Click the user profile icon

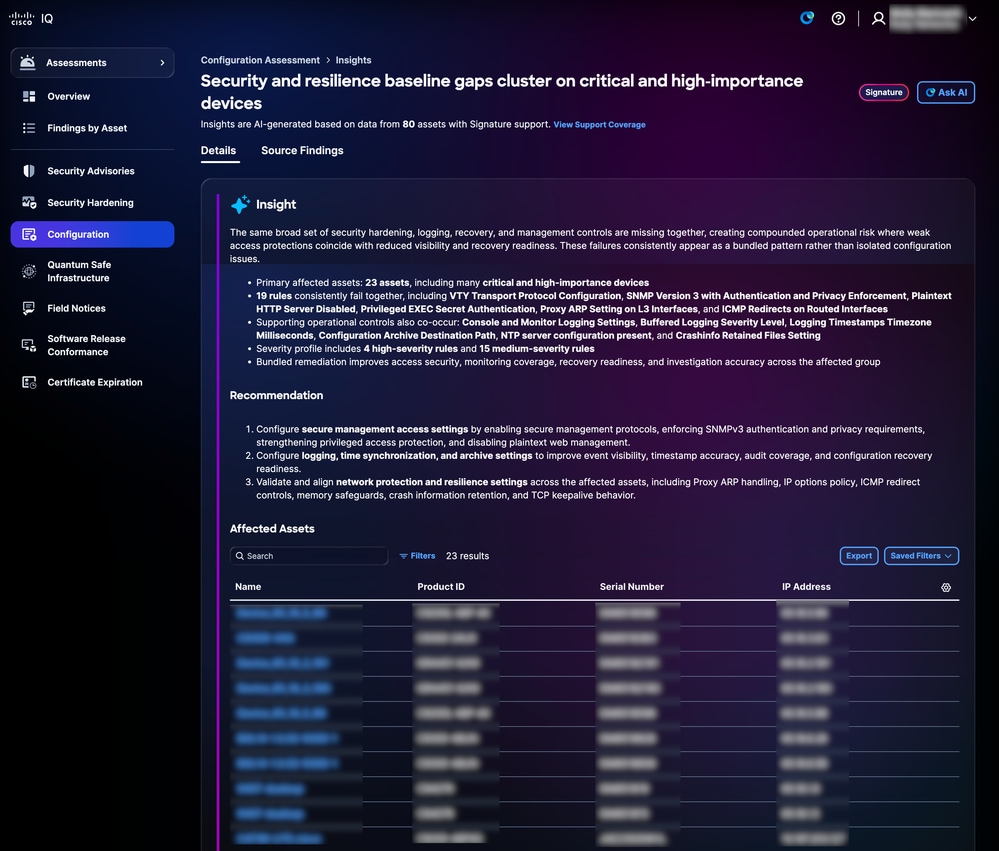[878, 18]
